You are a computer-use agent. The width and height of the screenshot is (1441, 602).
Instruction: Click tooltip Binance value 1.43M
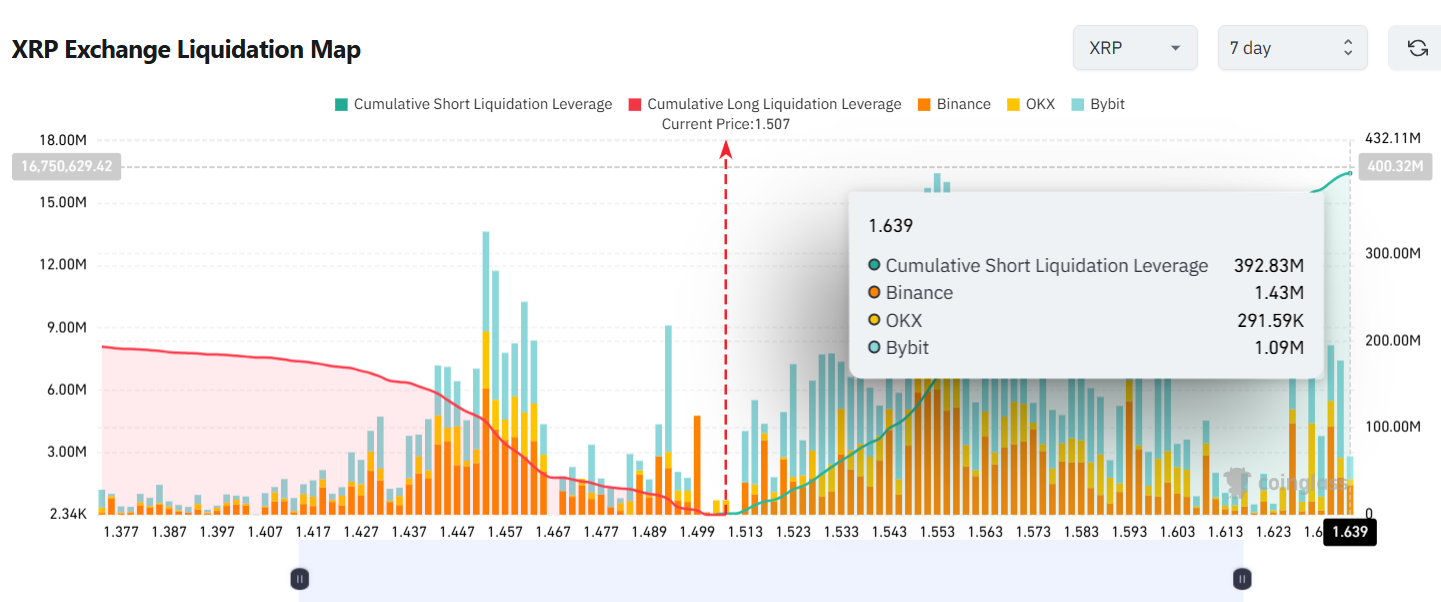point(1280,293)
